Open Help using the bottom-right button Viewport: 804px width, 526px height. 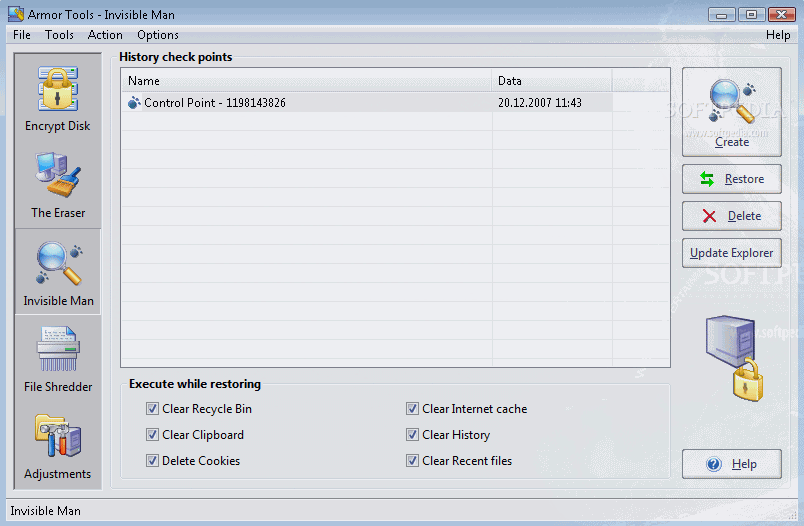tap(732, 464)
